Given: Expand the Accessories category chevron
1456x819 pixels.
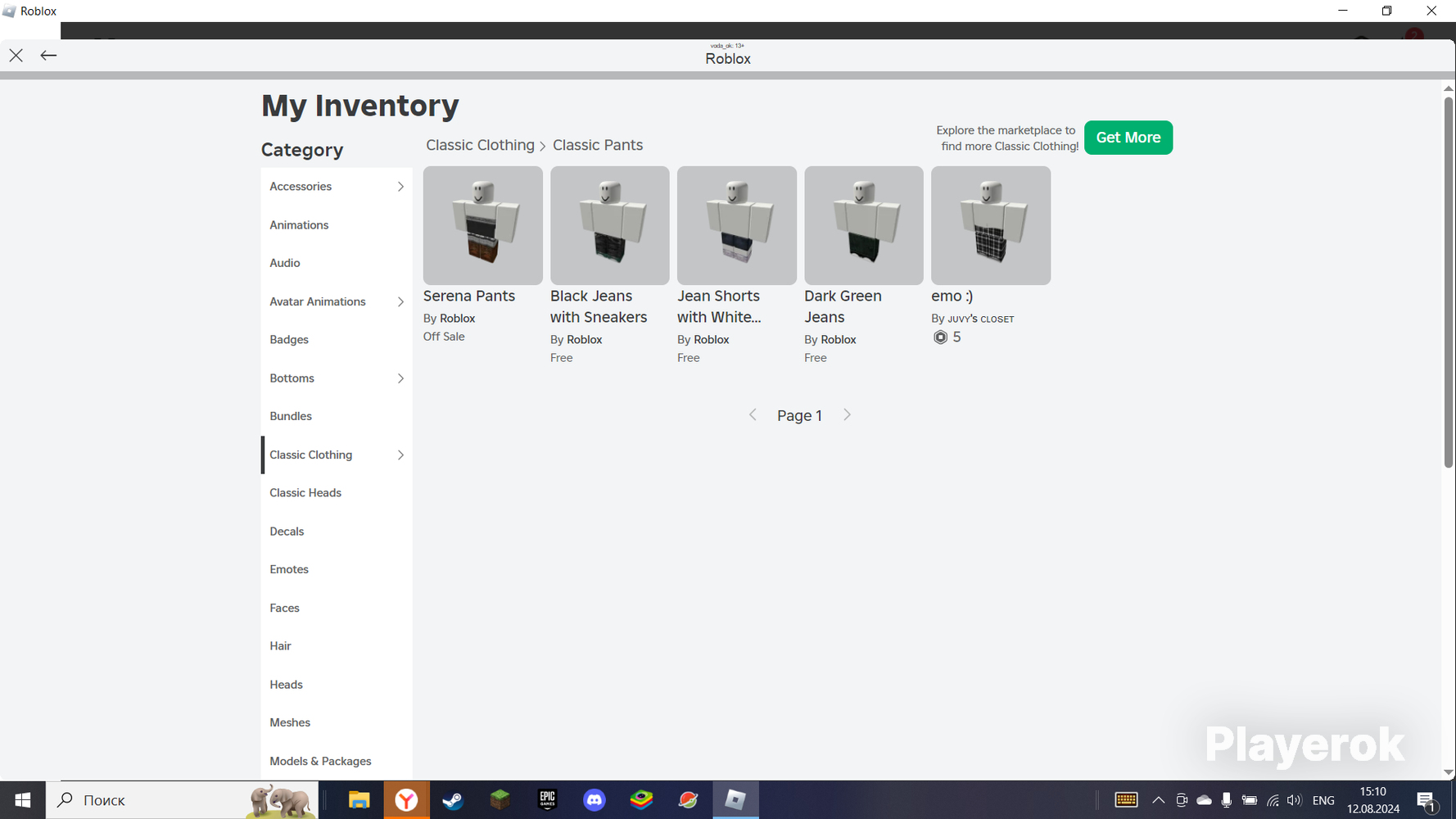Looking at the screenshot, I should [x=400, y=187].
